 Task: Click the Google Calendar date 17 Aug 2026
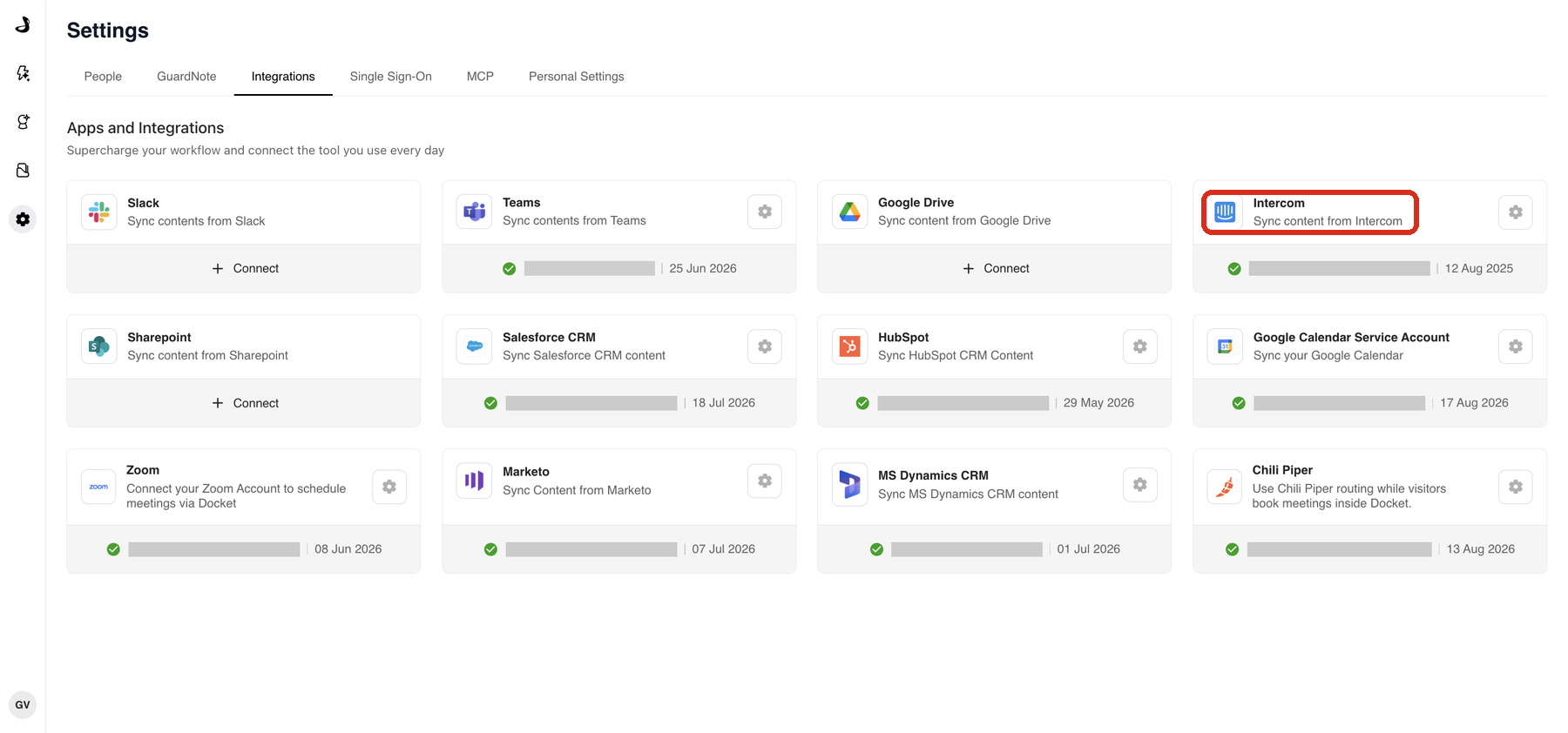click(x=1475, y=403)
